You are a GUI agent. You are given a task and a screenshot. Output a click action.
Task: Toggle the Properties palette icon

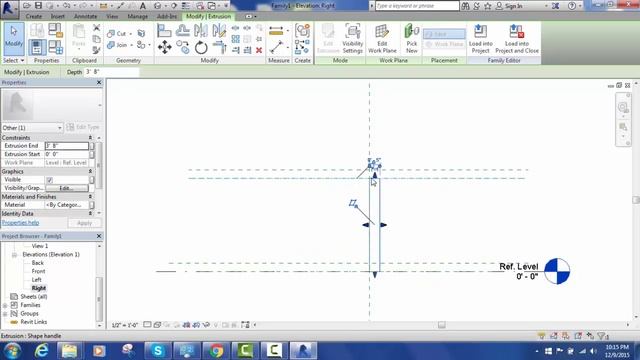(x=37, y=47)
